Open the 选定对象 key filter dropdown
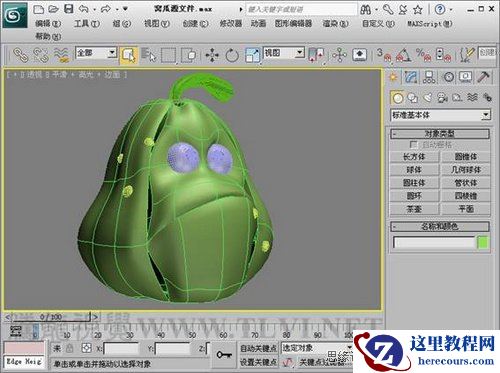500x373 pixels. pos(317,348)
